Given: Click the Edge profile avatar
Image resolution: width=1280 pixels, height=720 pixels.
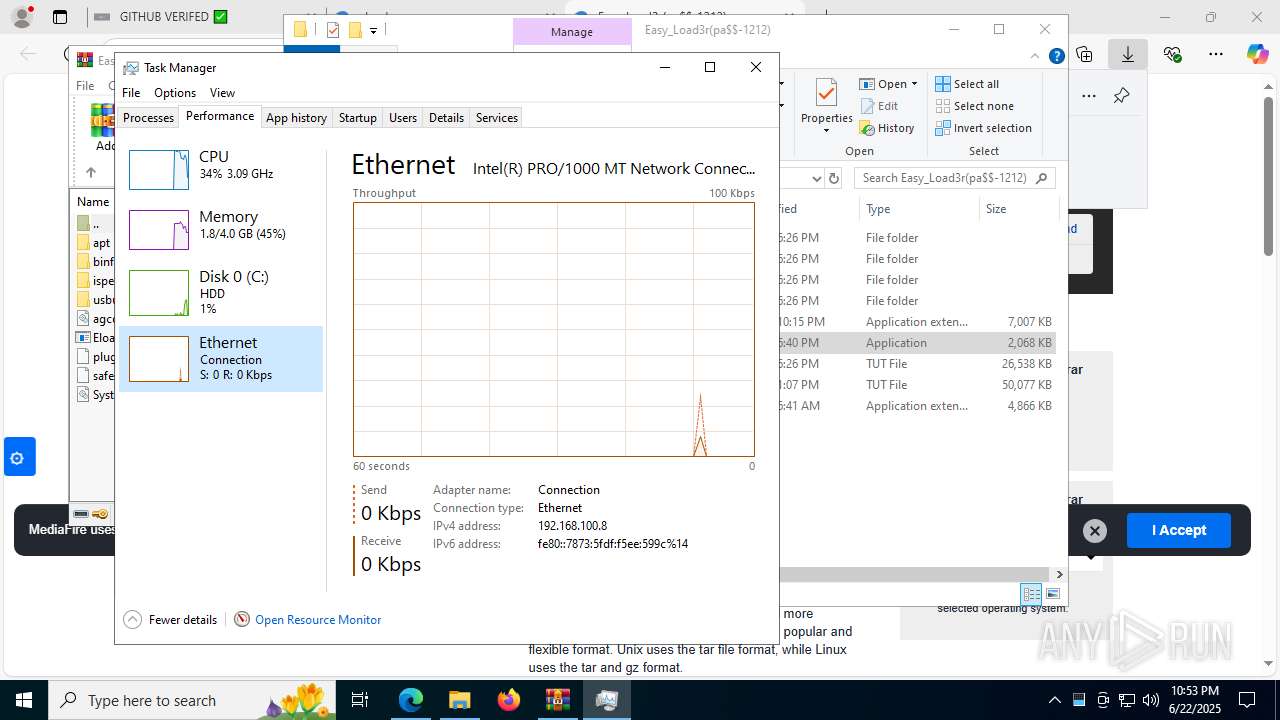Looking at the screenshot, I should click(21, 17).
